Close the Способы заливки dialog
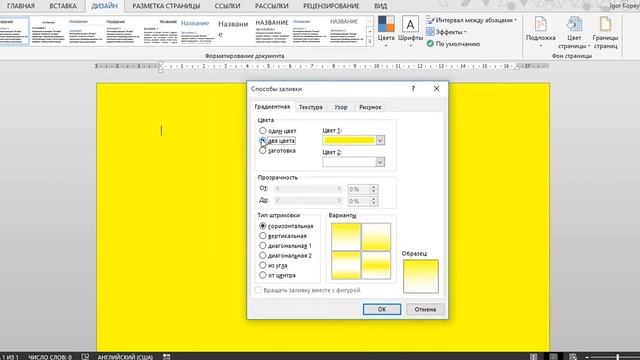Screen dimensions: 640x360 (x=436, y=89)
